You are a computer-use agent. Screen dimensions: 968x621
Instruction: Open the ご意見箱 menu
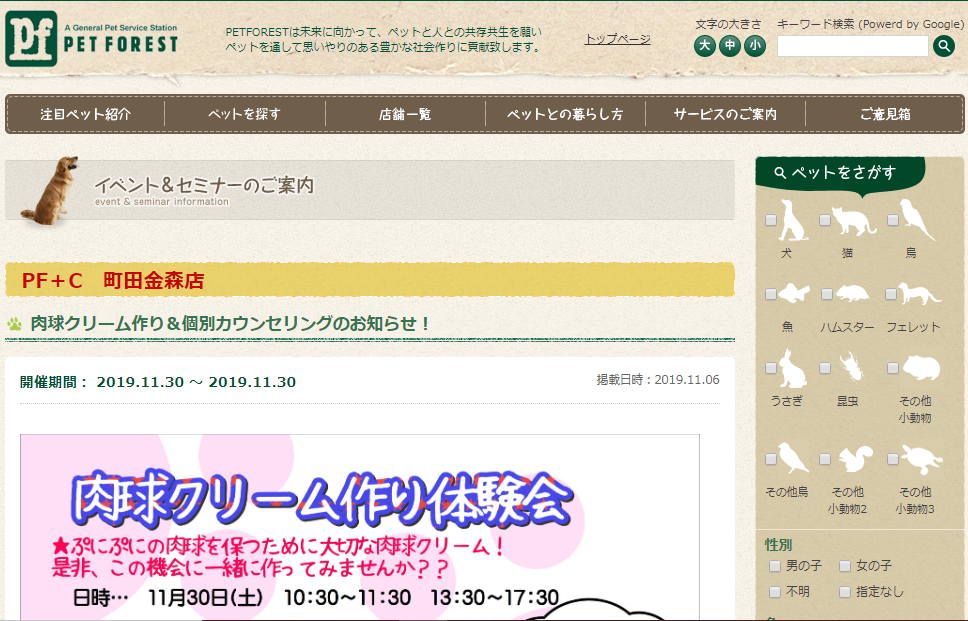pyautogui.click(x=885, y=114)
